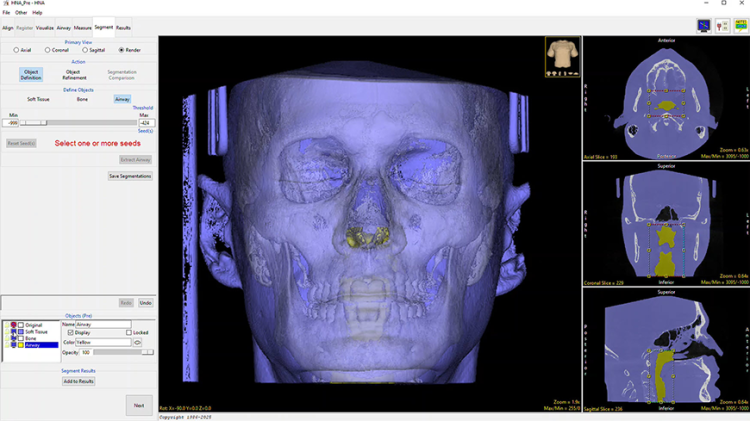Click the color picker icon beside Yellow field

tap(137, 342)
